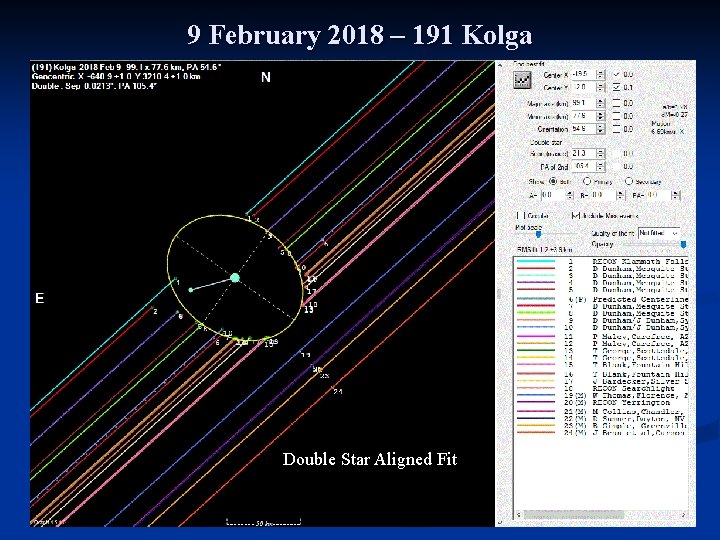Select chord 12 P Maley Carefree row

tap(601, 343)
